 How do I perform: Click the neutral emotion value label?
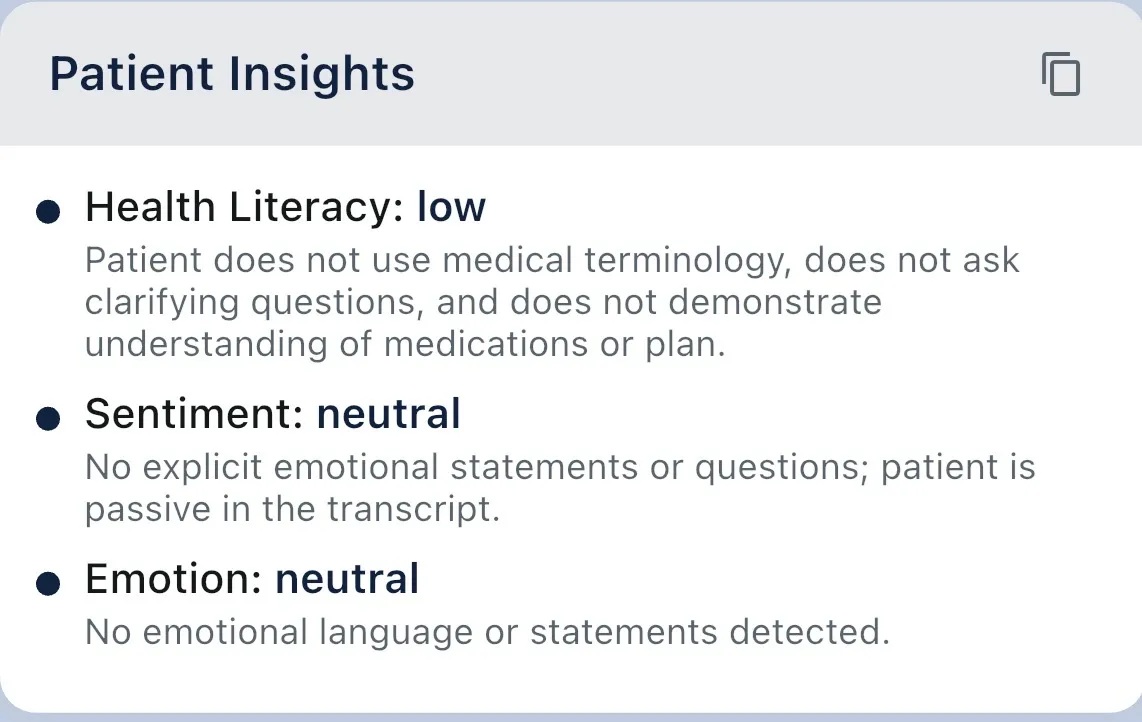click(x=346, y=578)
